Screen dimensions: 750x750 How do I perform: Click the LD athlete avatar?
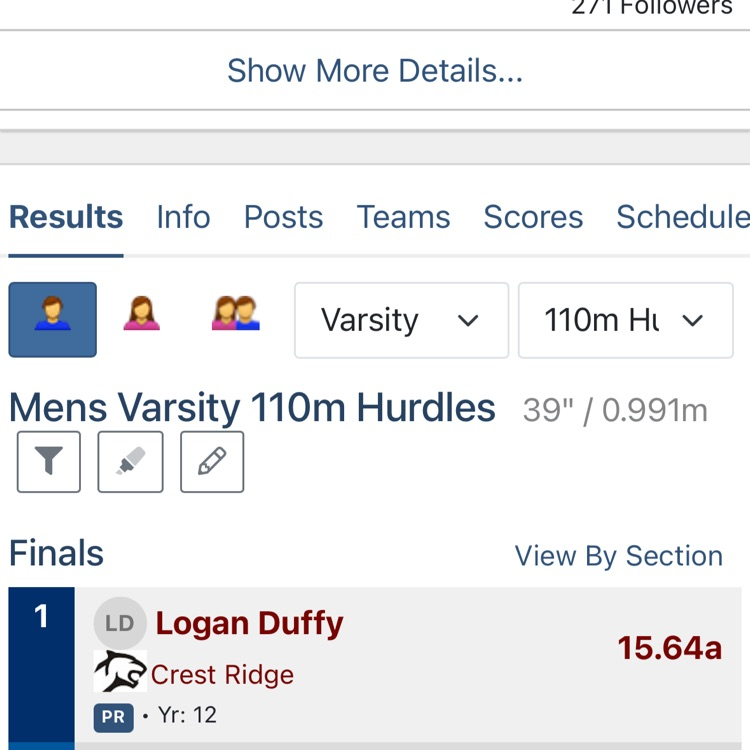(x=120, y=624)
